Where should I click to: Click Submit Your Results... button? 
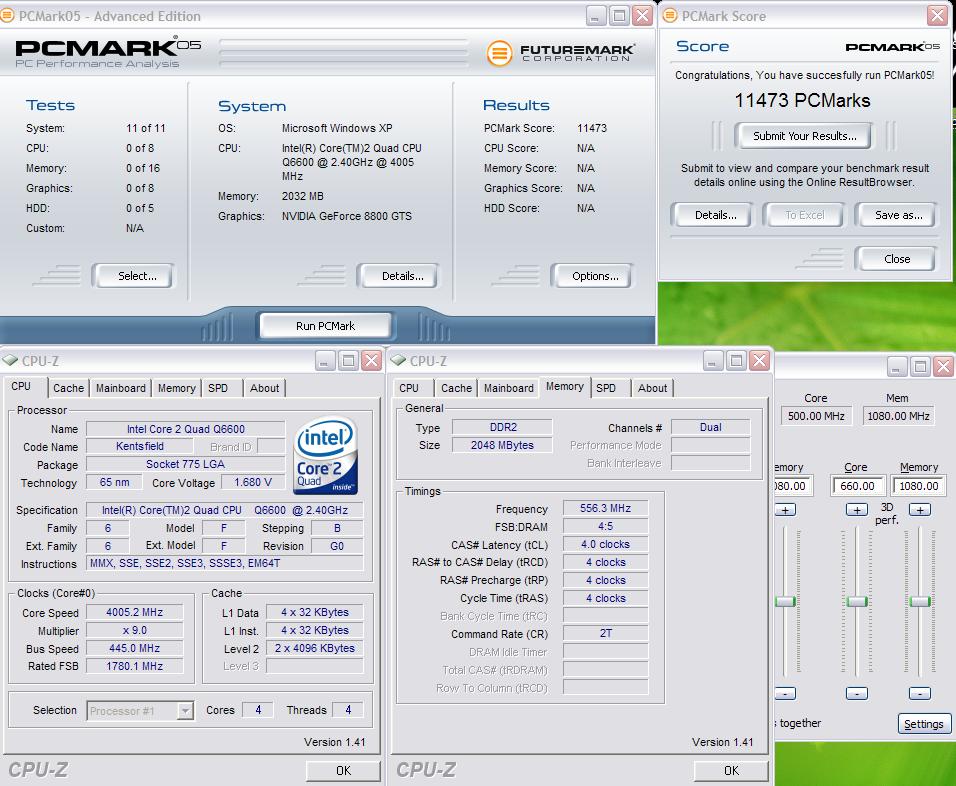[x=804, y=136]
